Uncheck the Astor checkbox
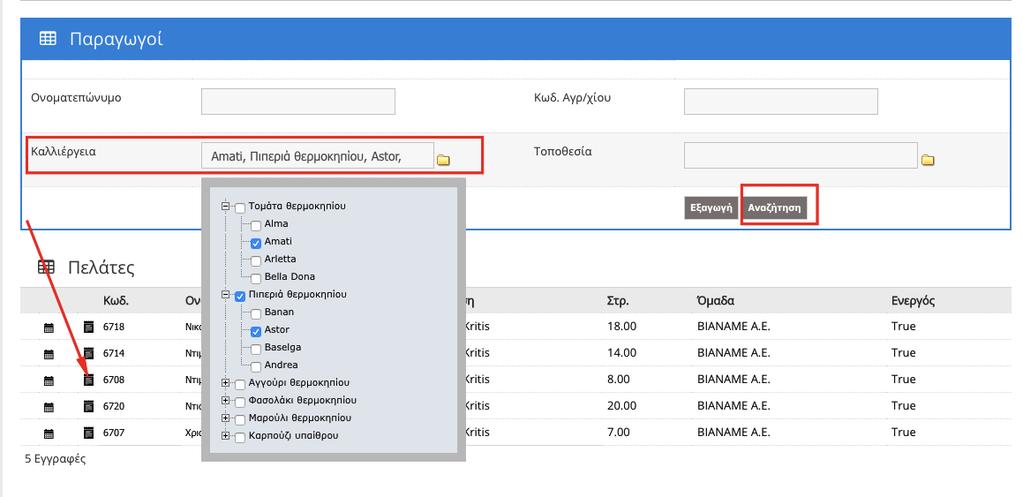Viewport: 1023px width, 497px height. pos(256,332)
